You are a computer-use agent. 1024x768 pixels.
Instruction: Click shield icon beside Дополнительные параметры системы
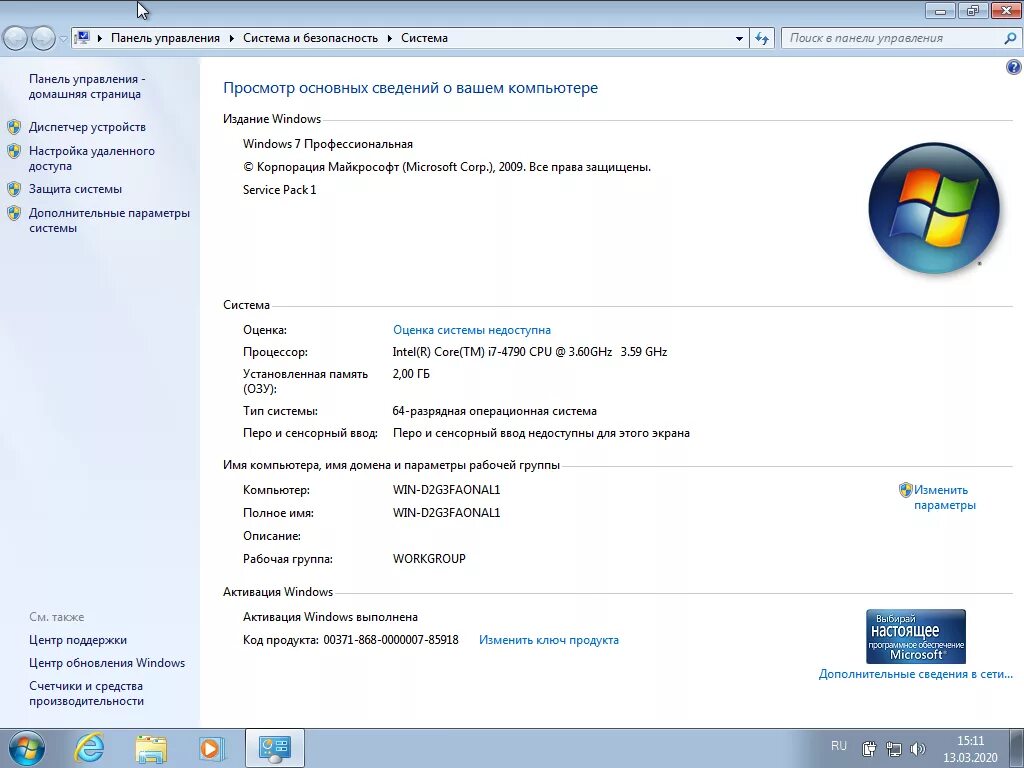[14, 213]
